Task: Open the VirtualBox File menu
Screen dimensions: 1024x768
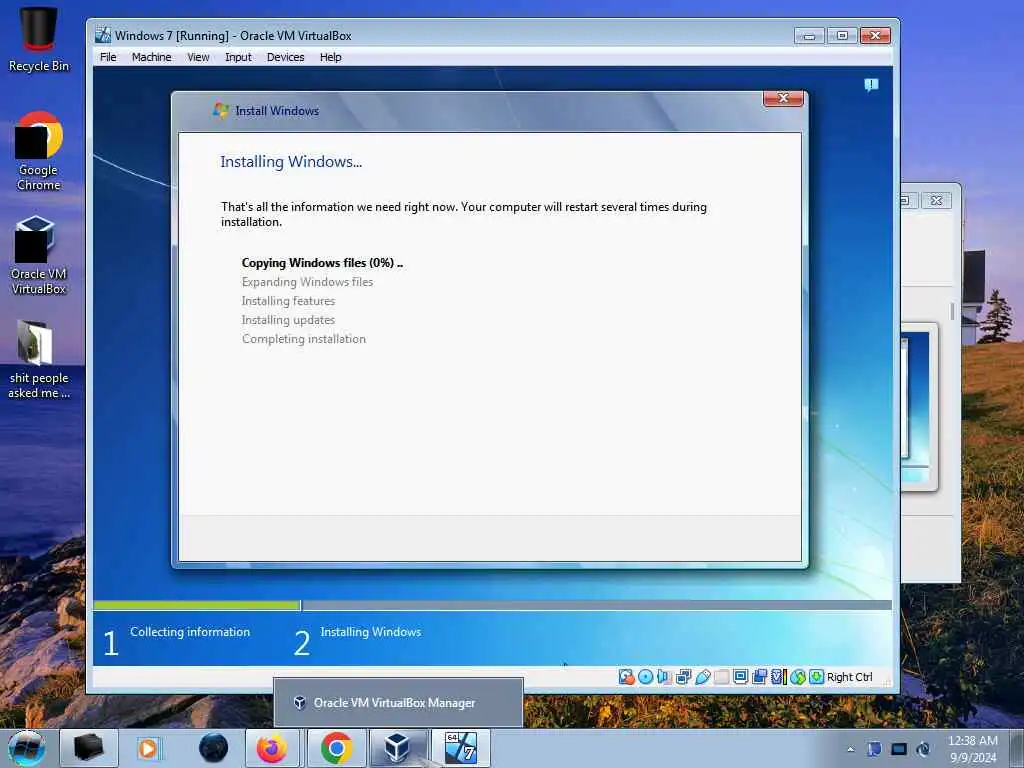Action: tap(108, 57)
